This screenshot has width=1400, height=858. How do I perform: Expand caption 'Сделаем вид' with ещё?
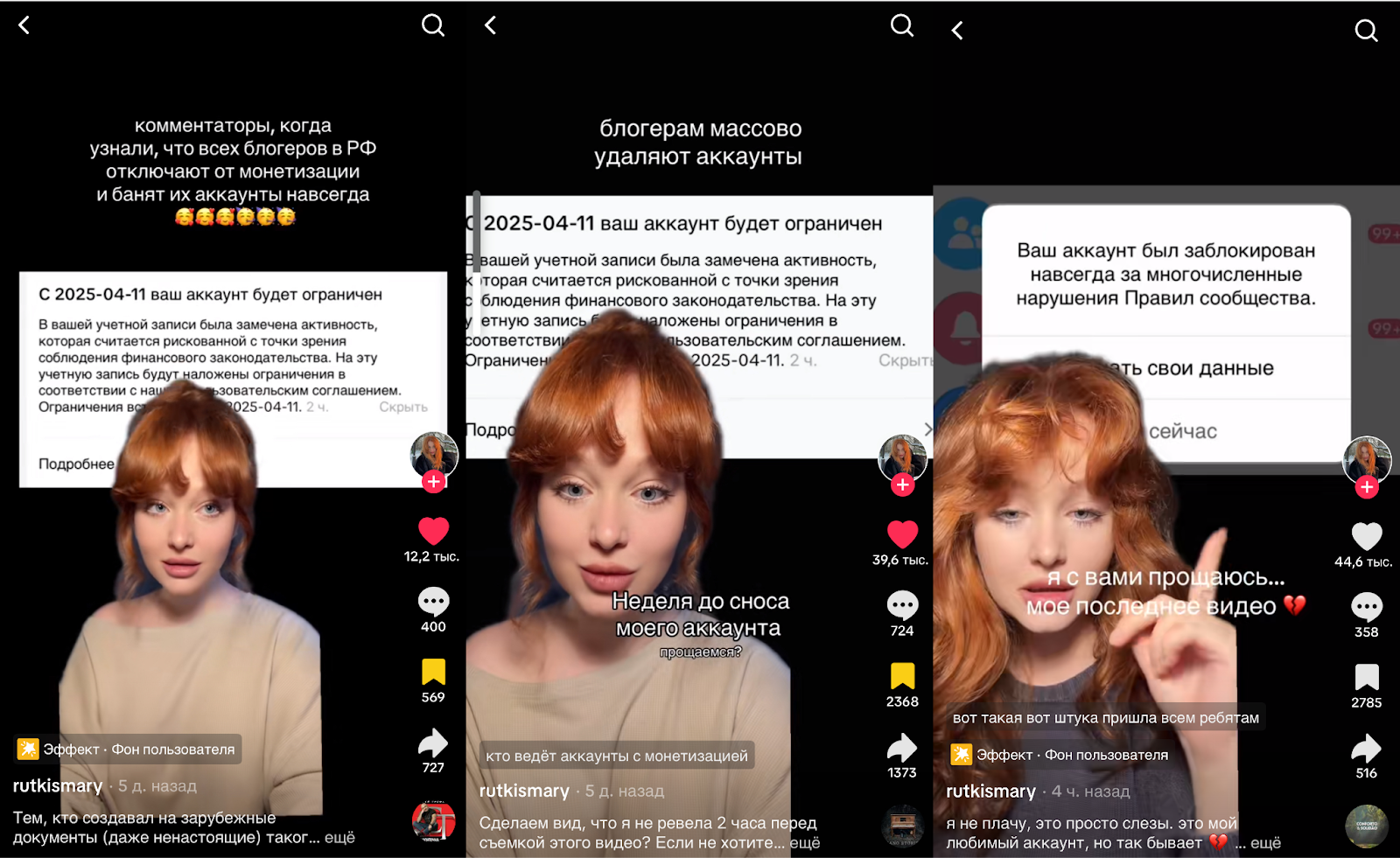(805, 843)
